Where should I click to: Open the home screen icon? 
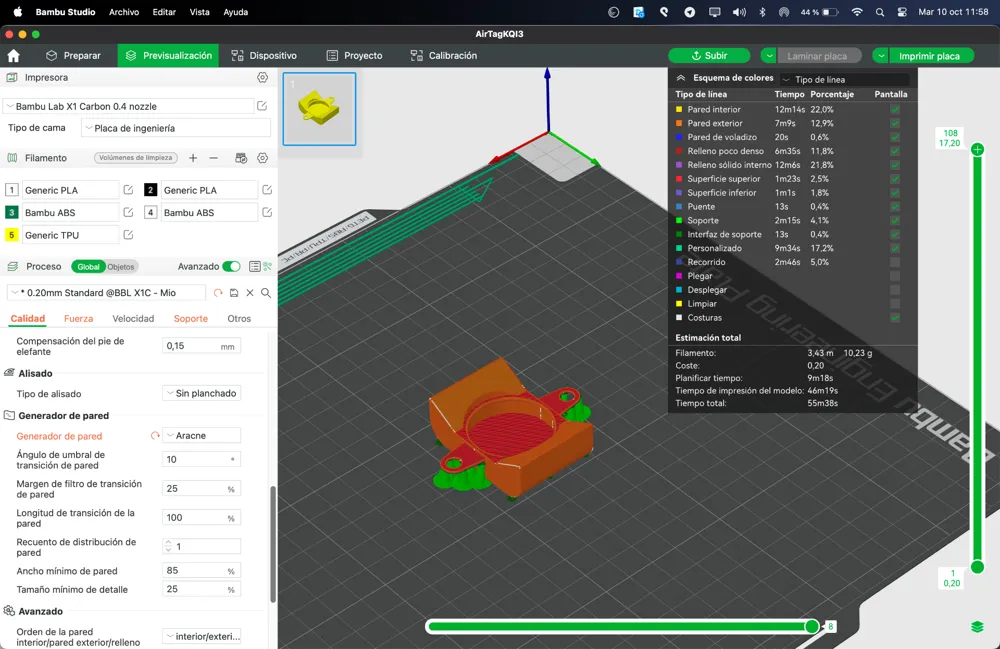13,55
